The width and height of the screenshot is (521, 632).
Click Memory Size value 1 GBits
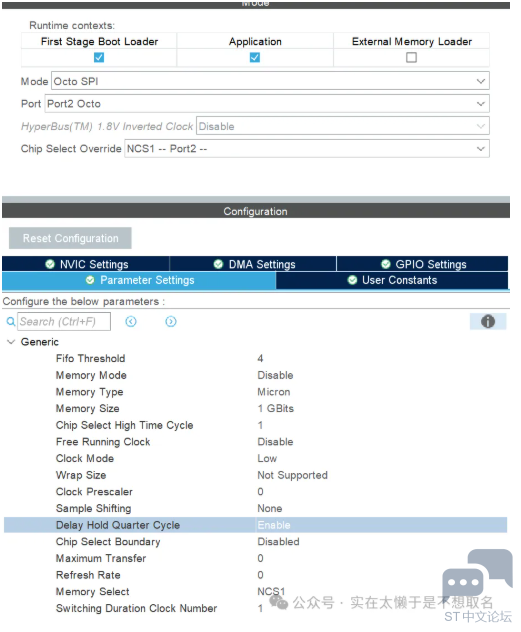(x=276, y=408)
